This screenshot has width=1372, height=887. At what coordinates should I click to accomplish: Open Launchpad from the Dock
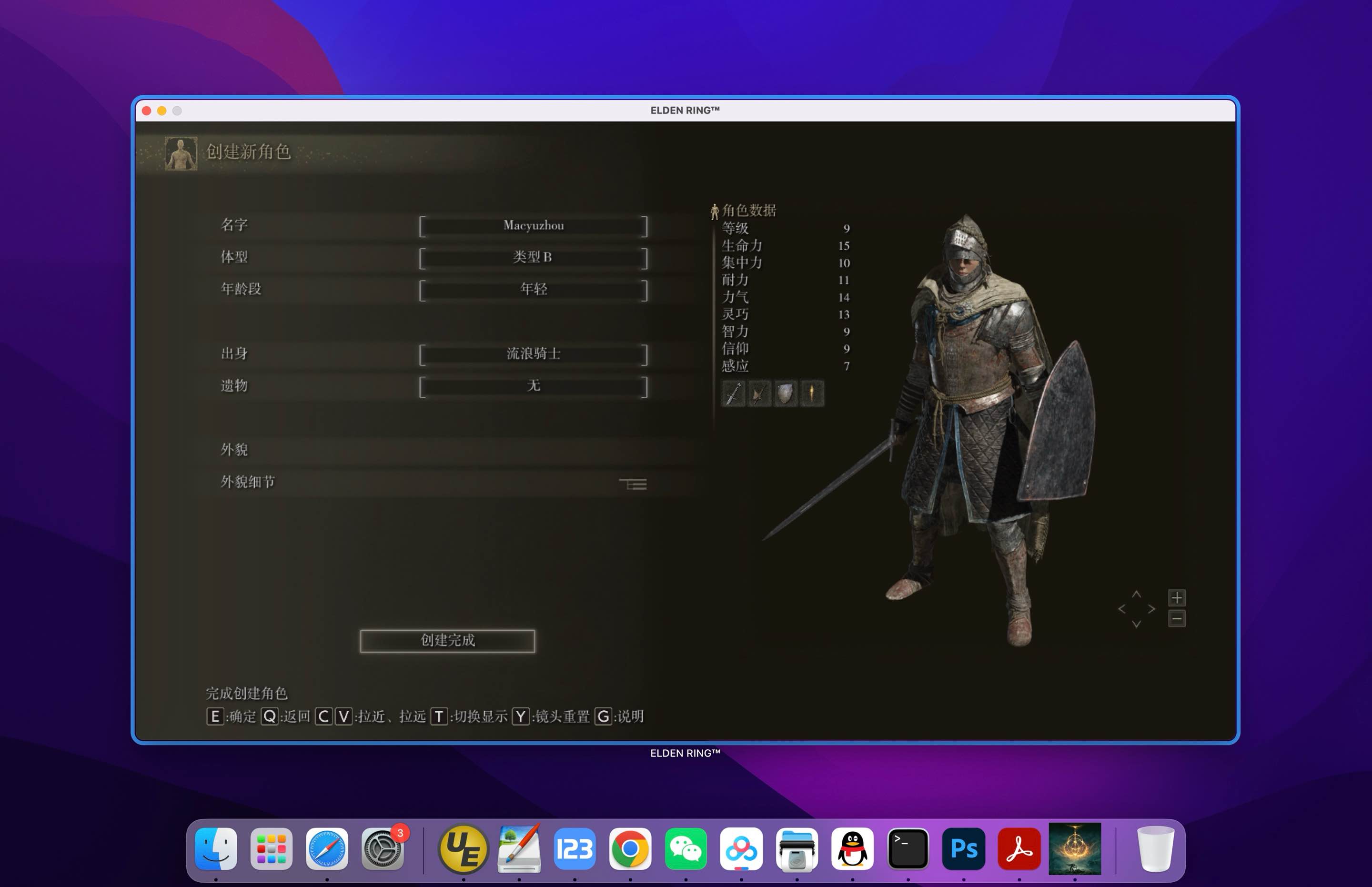[271, 849]
